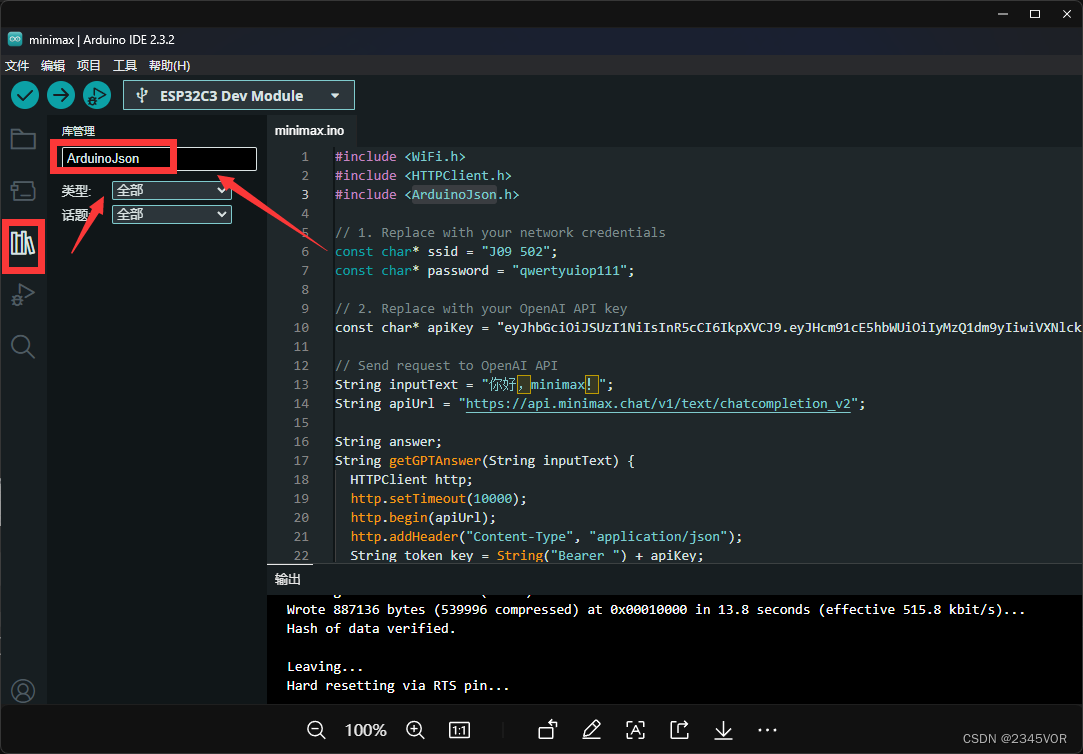This screenshot has width=1083, height=754.
Task: Open the 话题 filter dropdown
Action: tap(171, 214)
